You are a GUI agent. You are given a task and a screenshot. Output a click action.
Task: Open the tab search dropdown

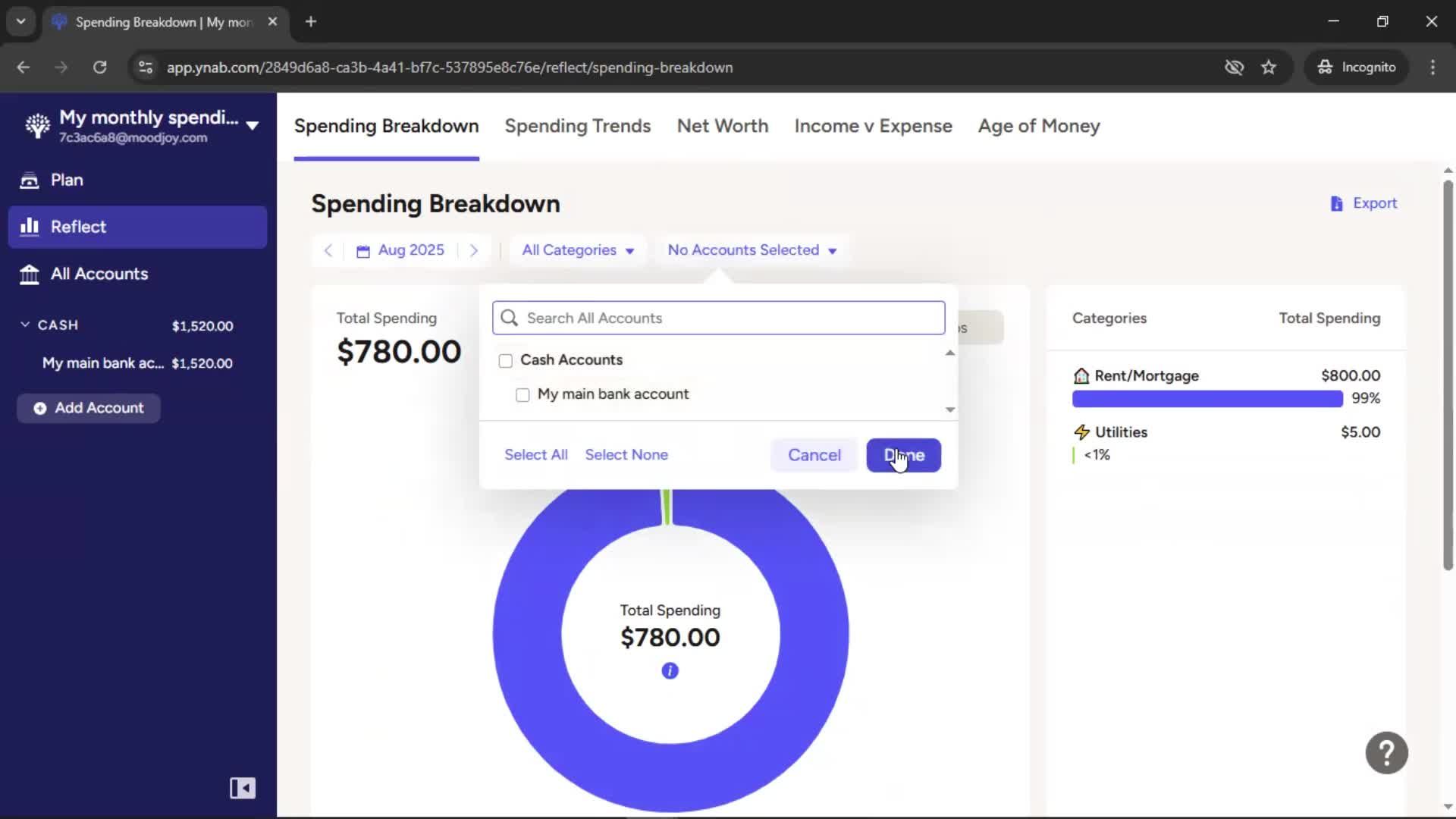(x=20, y=21)
